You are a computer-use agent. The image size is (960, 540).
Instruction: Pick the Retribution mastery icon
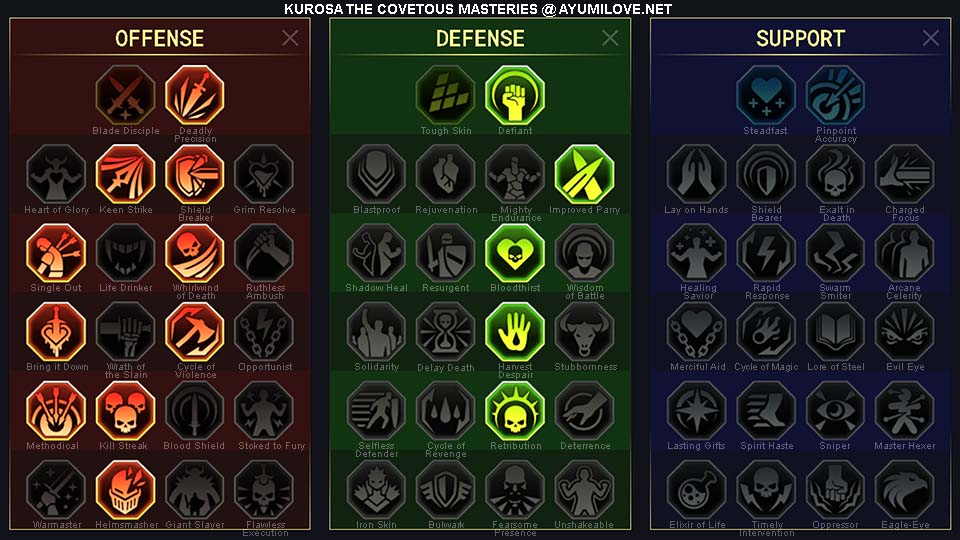(515, 411)
